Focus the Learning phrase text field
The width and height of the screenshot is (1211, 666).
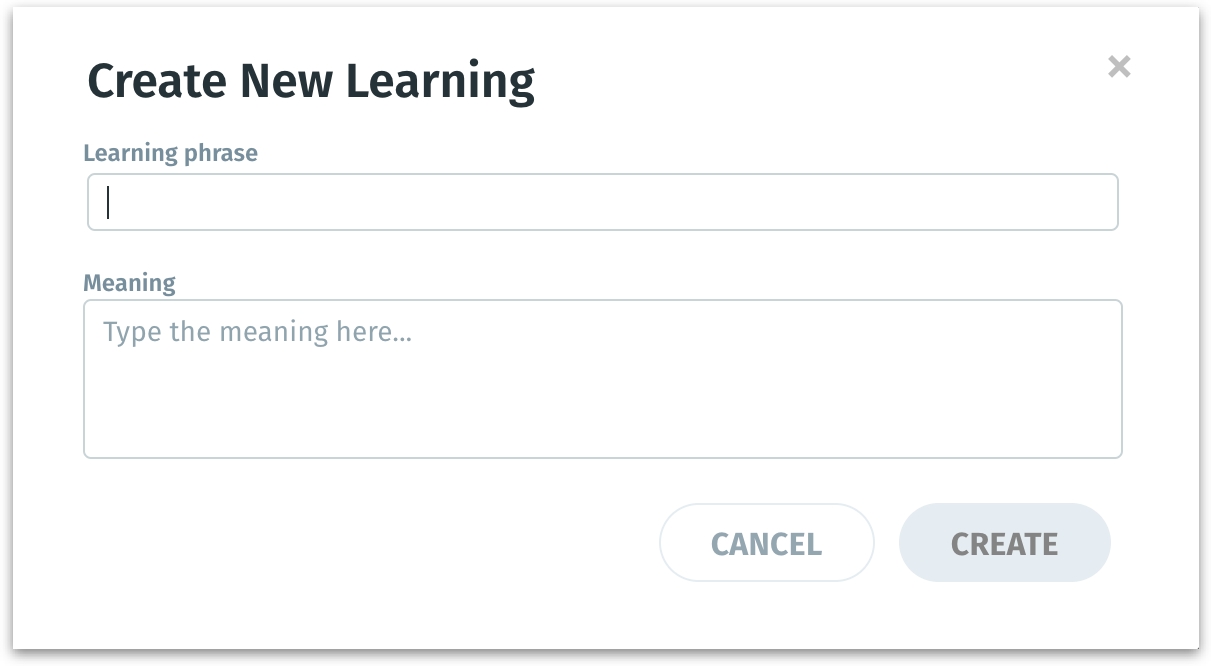[x=602, y=202]
